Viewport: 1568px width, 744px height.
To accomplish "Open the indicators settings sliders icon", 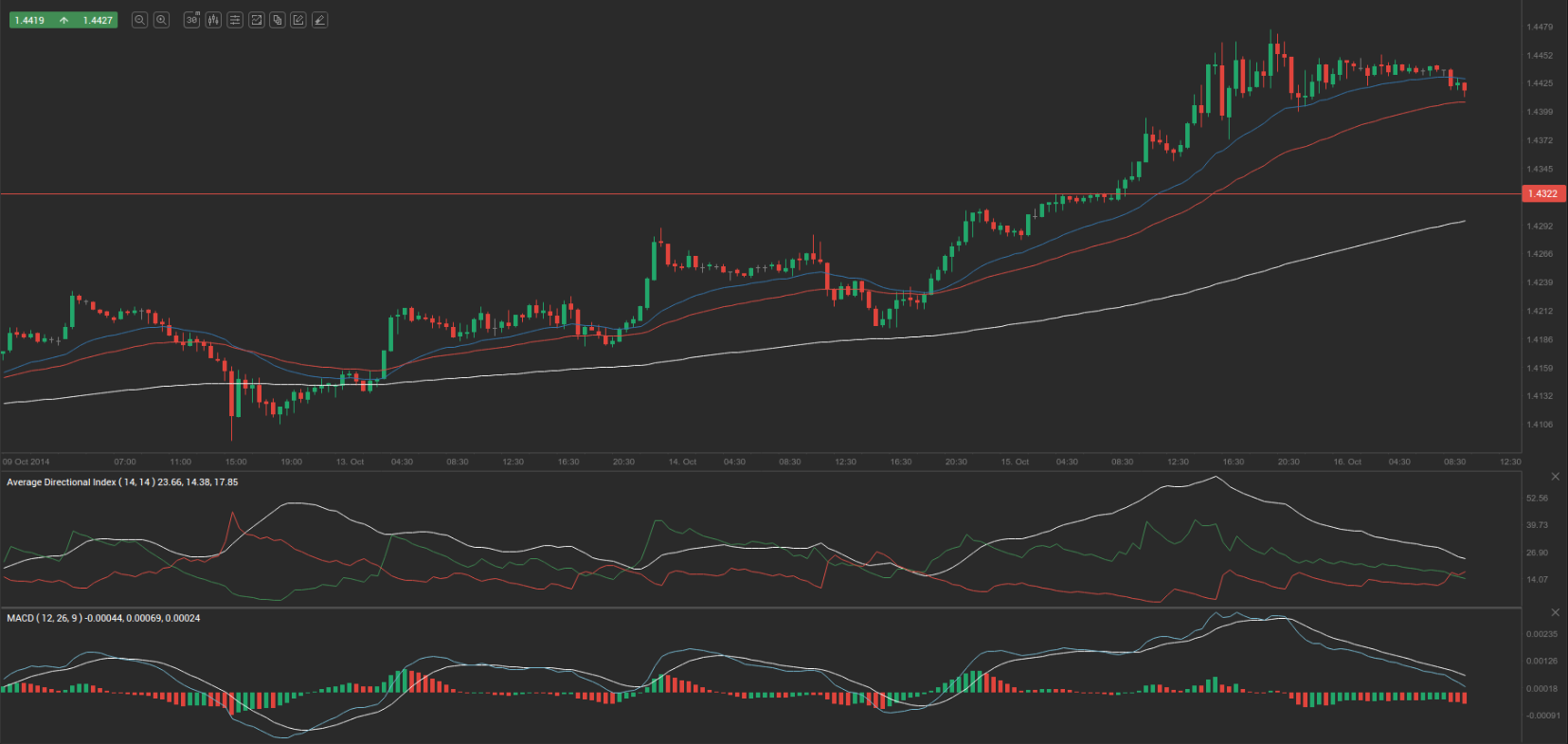I will click(x=235, y=20).
